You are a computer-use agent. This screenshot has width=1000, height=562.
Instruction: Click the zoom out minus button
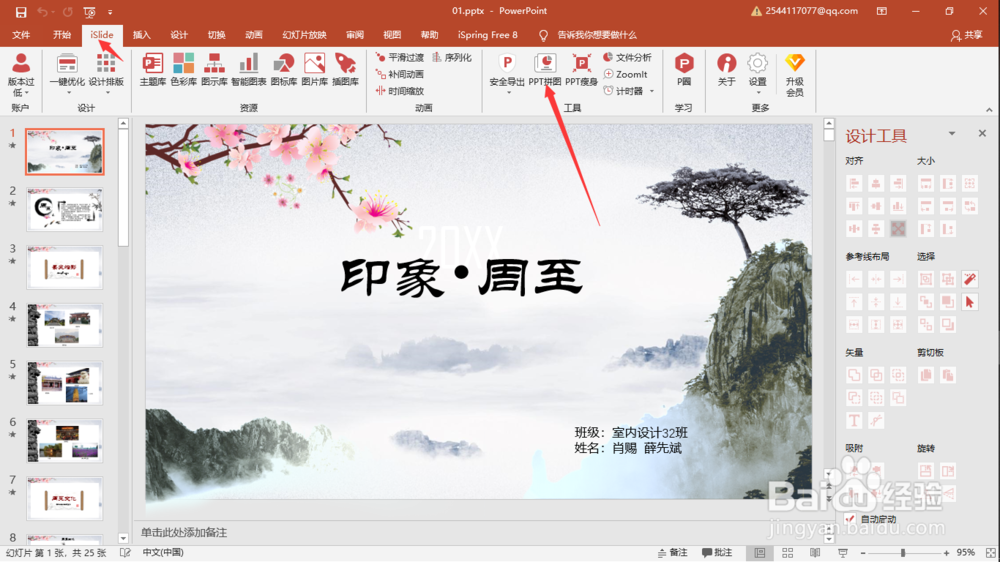tap(863, 552)
